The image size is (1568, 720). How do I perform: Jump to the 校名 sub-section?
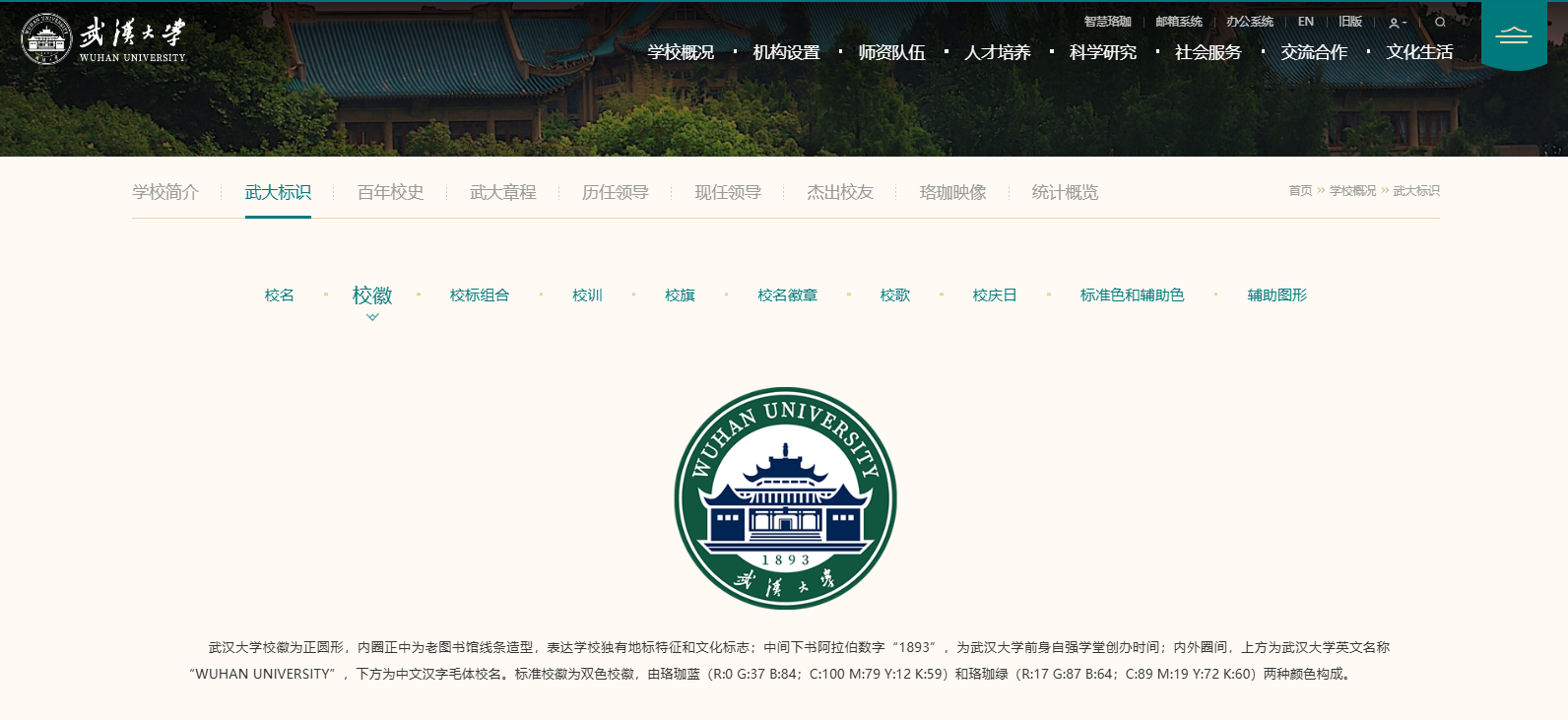[279, 295]
